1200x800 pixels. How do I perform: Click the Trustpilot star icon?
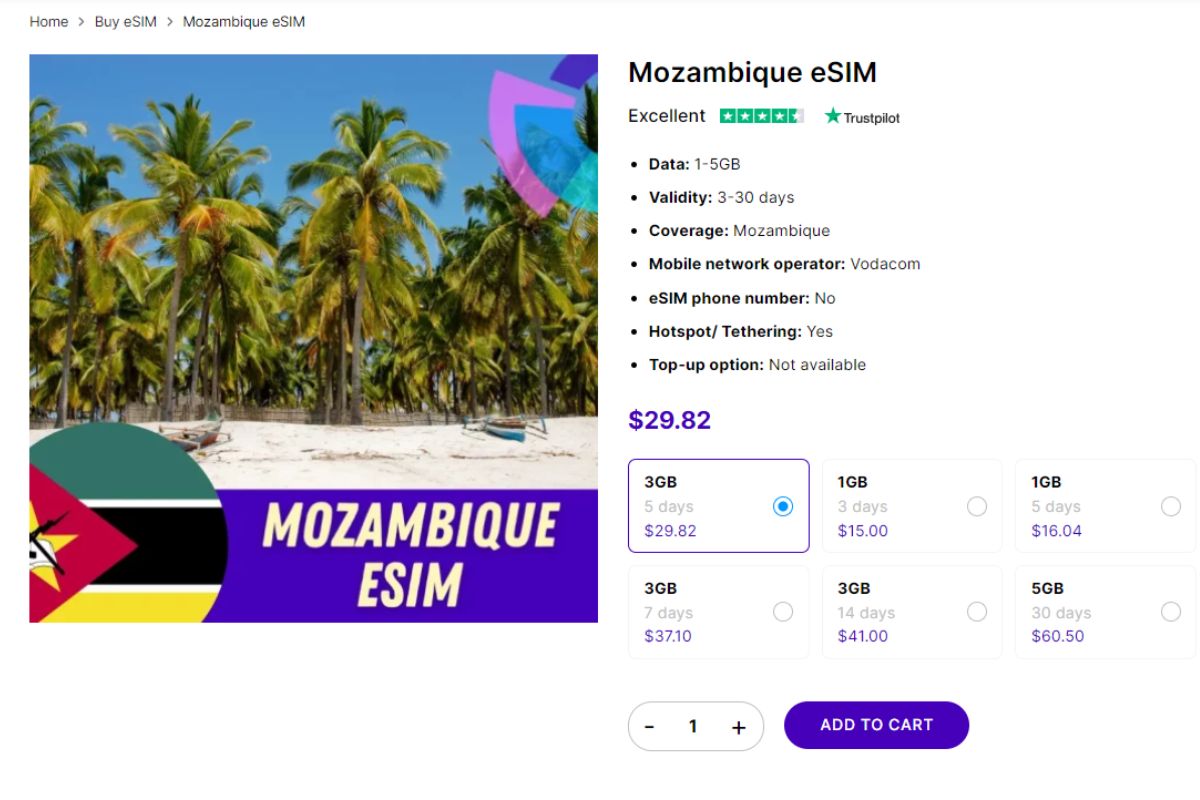pos(831,115)
